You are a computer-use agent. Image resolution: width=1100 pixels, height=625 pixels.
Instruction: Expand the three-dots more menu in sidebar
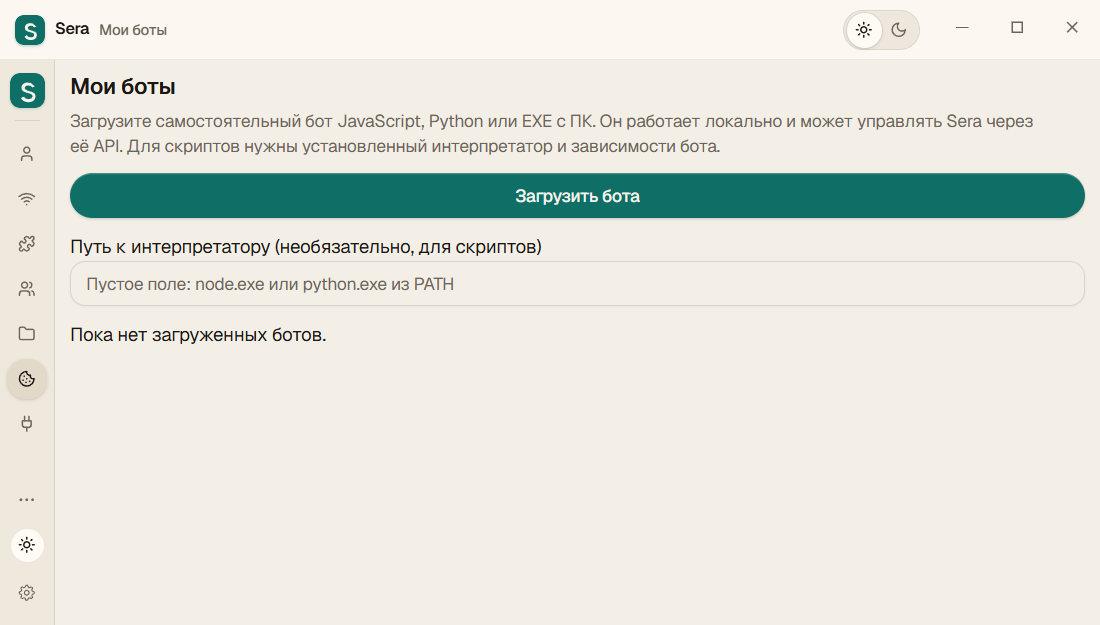pos(27,499)
